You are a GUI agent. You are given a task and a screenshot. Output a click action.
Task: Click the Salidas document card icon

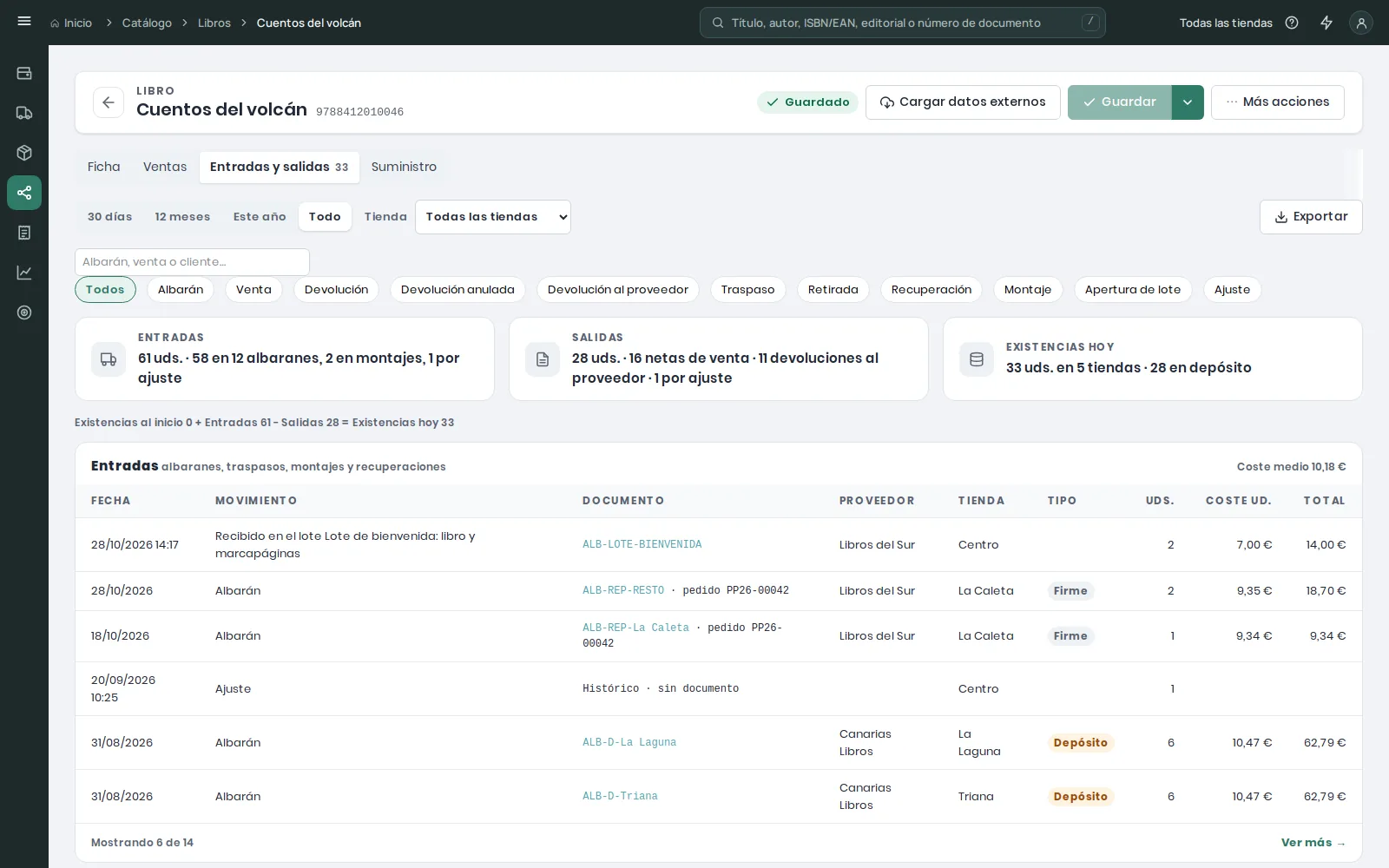(543, 359)
